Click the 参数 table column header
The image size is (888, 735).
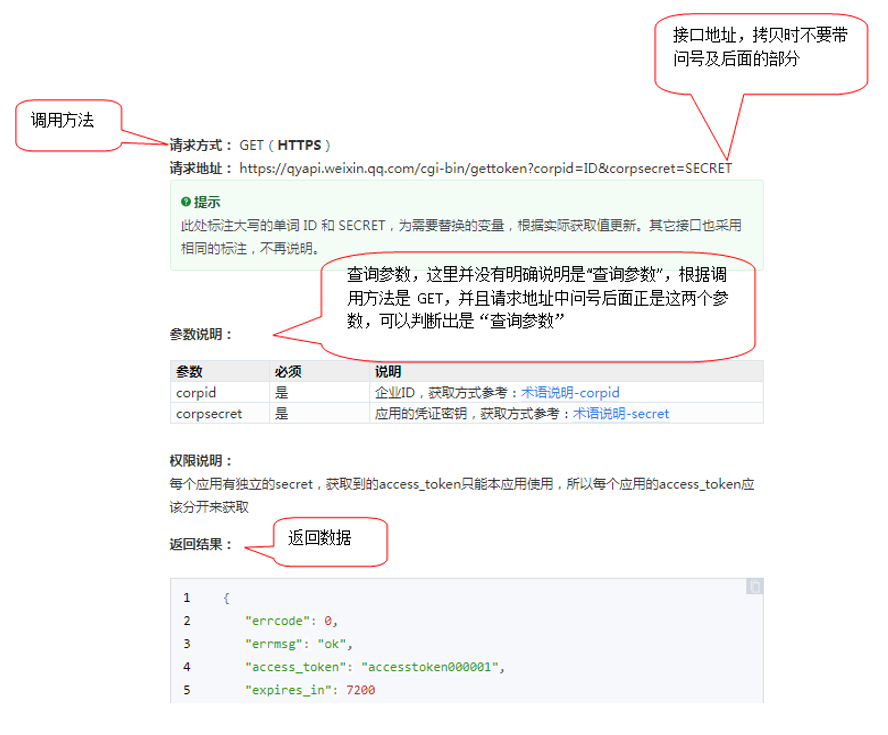point(189,372)
